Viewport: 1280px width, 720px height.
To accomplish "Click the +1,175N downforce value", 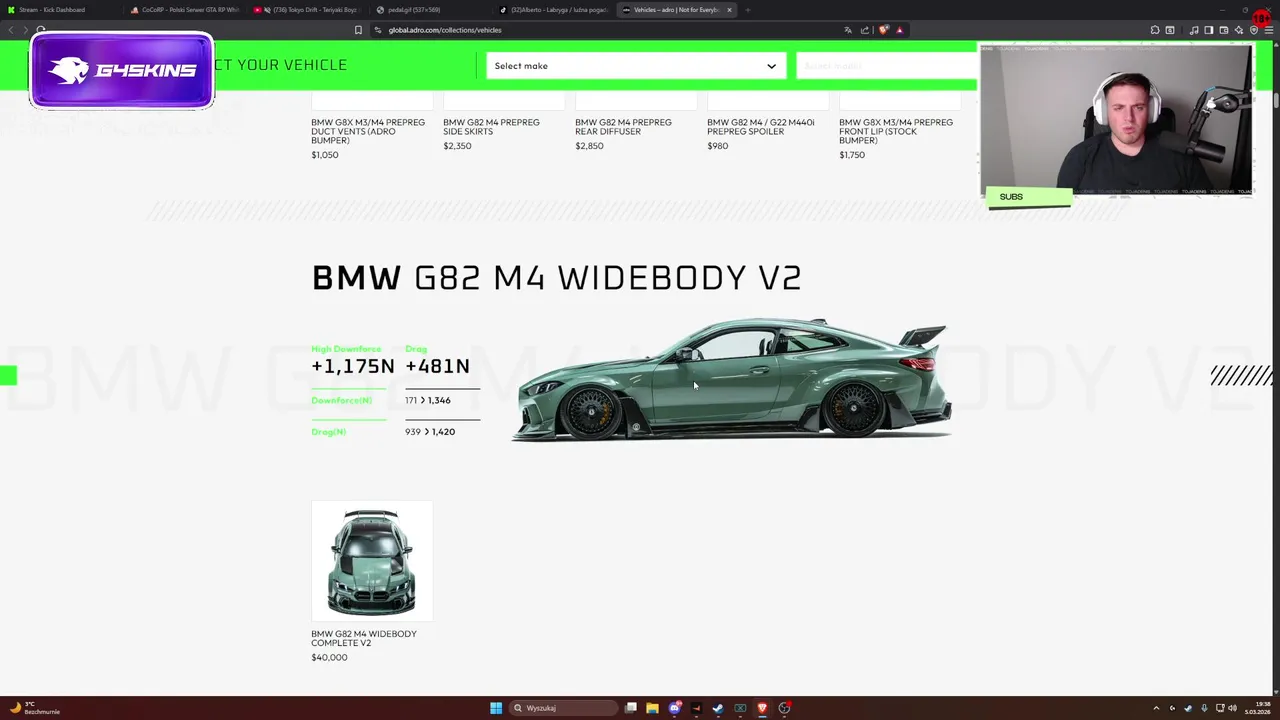I will tap(353, 366).
